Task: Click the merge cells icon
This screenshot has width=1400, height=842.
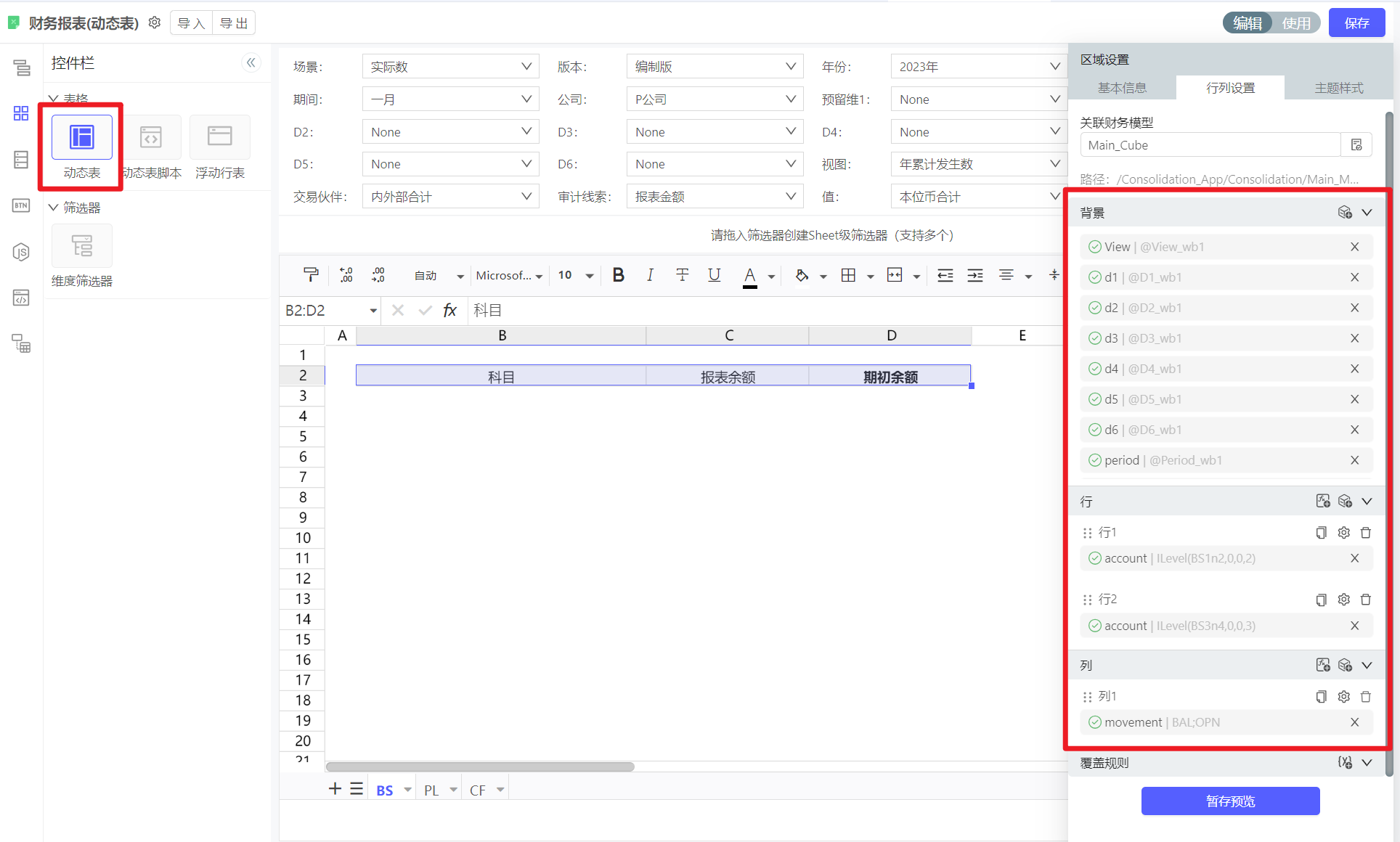Action: point(895,275)
